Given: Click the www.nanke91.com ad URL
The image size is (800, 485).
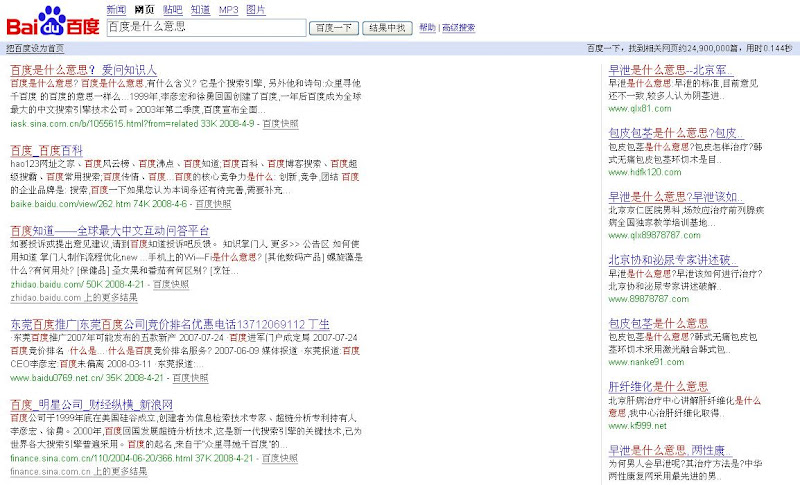Looking at the screenshot, I should point(646,362).
